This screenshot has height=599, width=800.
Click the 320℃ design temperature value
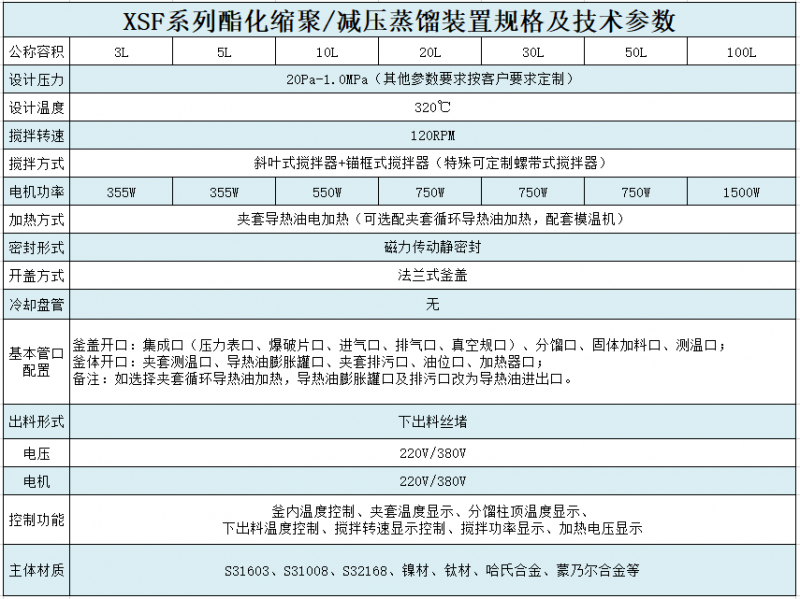431,107
